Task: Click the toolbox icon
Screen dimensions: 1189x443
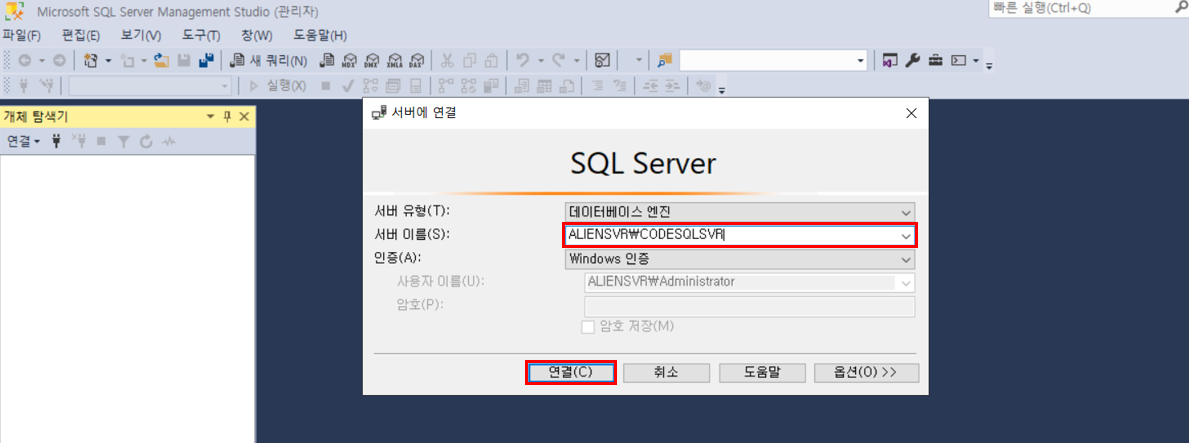Action: tap(936, 61)
